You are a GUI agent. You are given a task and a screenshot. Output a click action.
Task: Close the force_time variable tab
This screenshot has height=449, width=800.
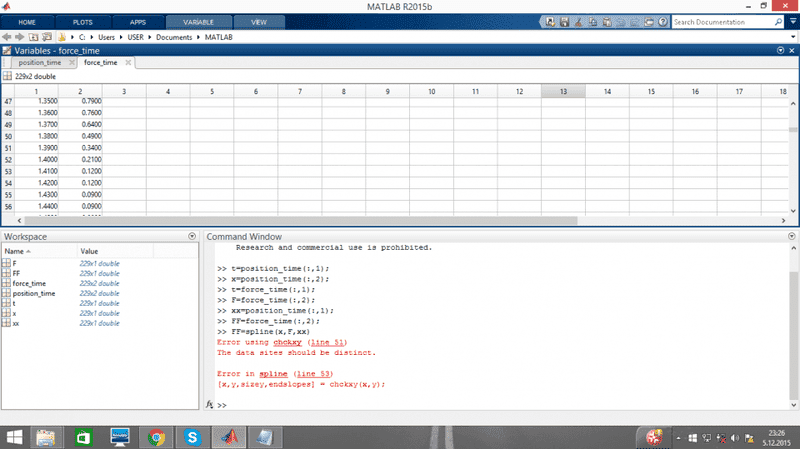(128, 62)
